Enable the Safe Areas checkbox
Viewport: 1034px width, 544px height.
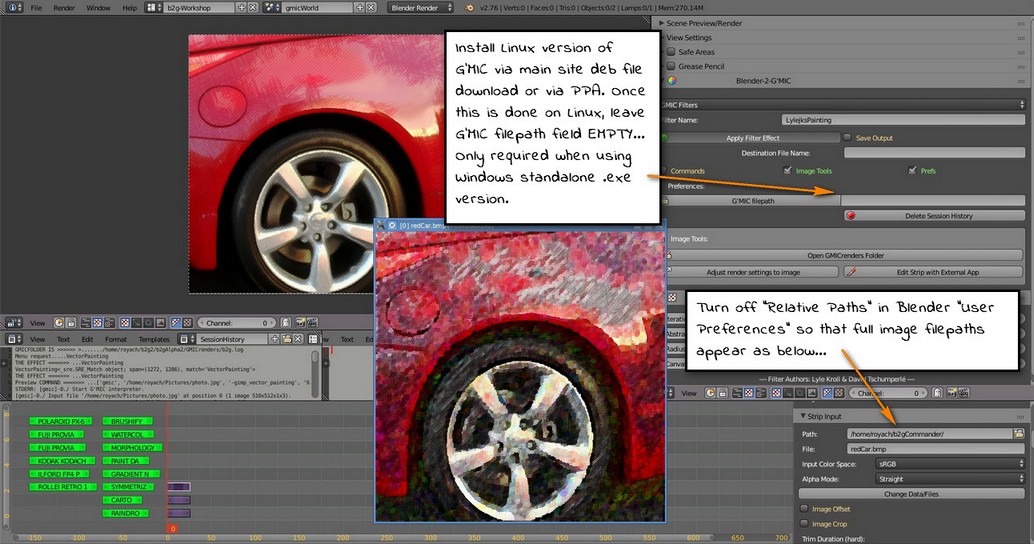671,51
